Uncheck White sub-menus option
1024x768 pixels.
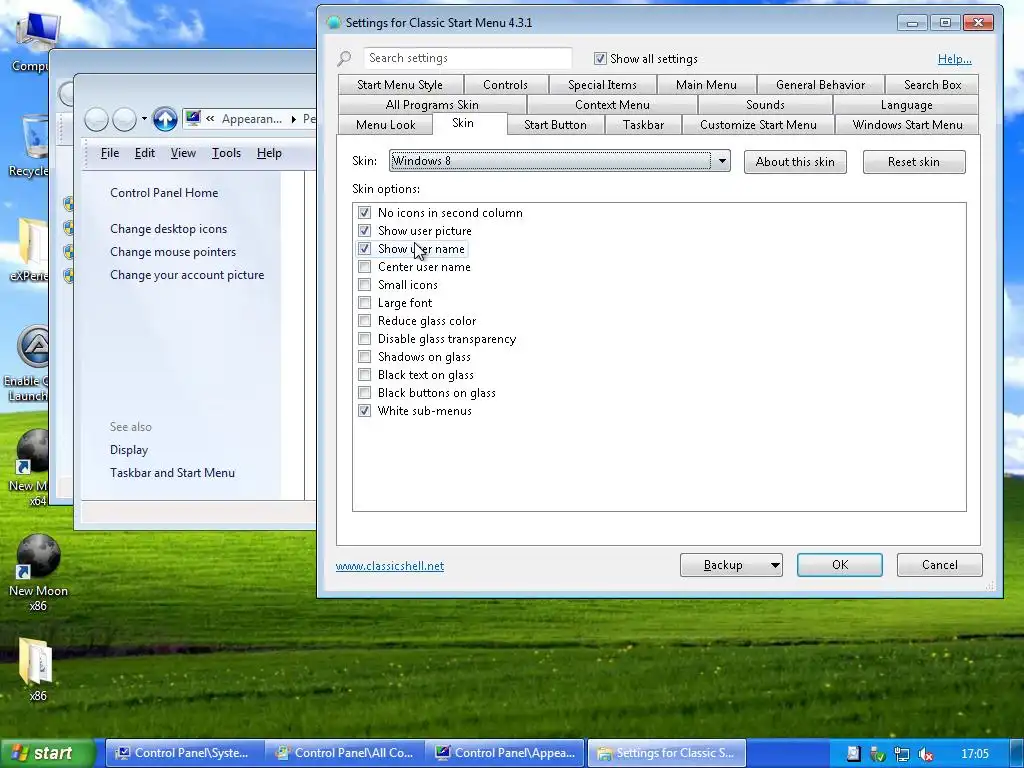(364, 411)
